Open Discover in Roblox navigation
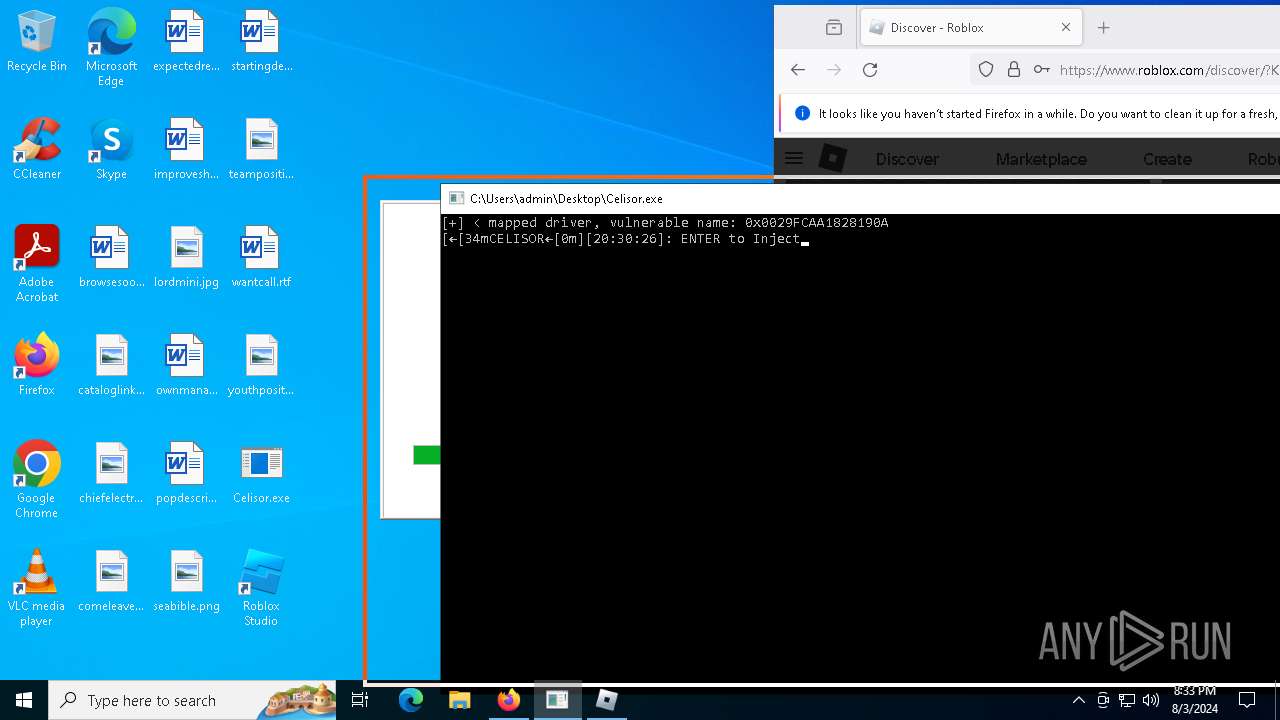Image resolution: width=1280 pixels, height=720 pixels. 907,159
